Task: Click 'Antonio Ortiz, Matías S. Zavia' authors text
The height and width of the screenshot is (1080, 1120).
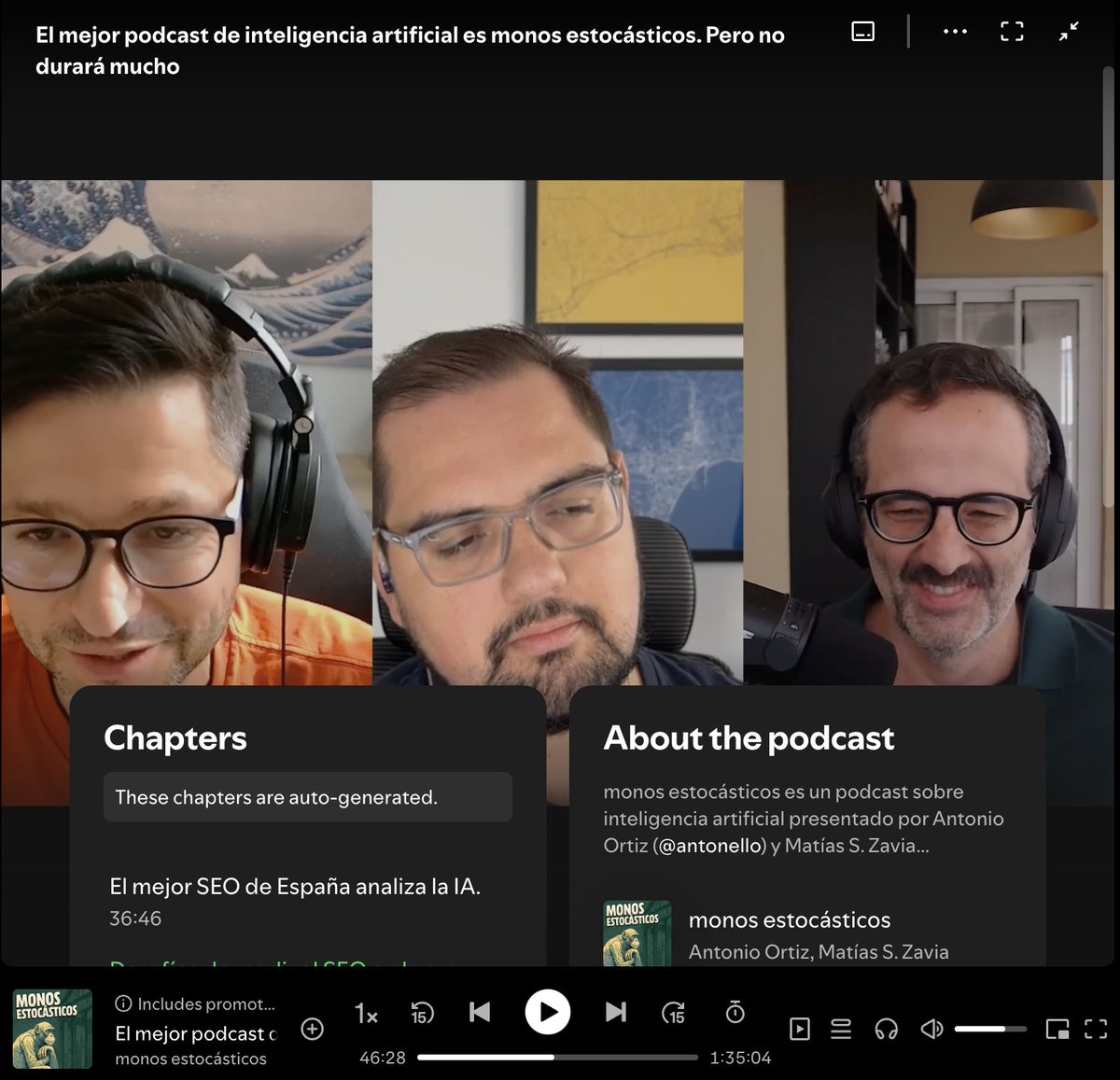Action: point(819,952)
